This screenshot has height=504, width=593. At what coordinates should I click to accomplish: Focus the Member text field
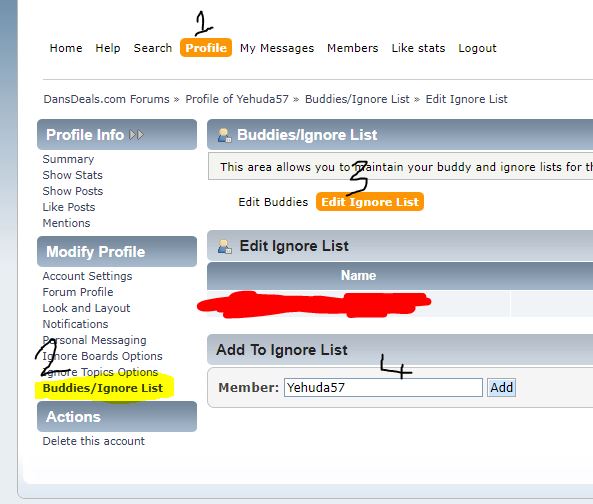click(383, 388)
